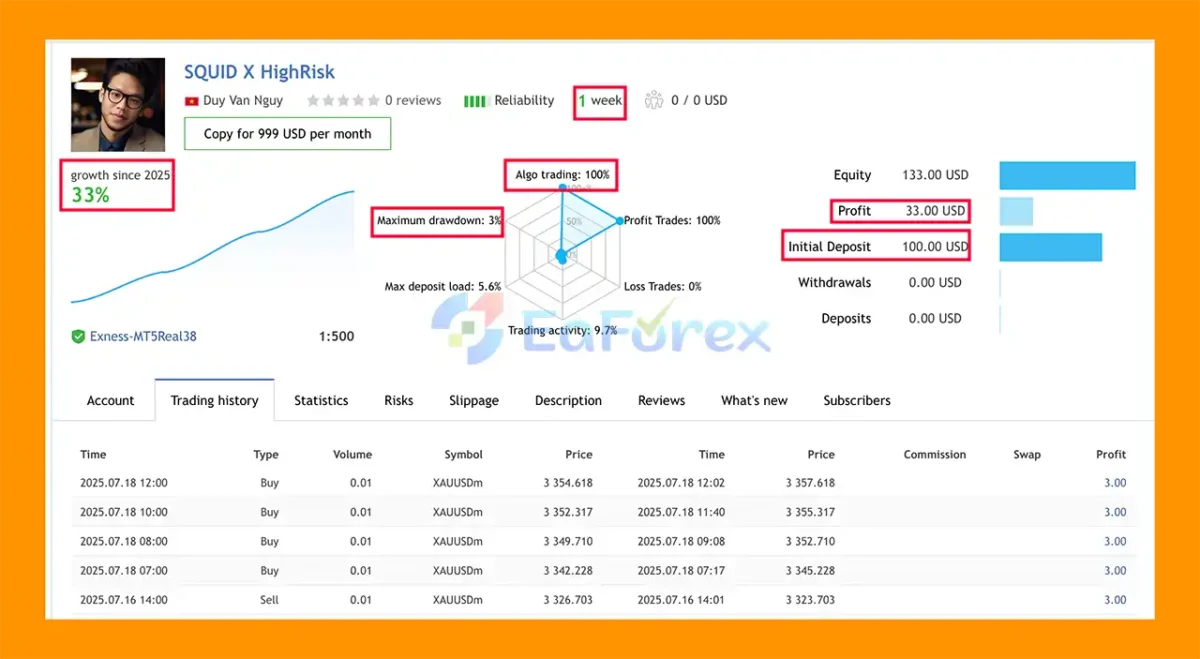Click the row timed 2025.07.18 07:00
The height and width of the screenshot is (659, 1200).
[x=603, y=571]
